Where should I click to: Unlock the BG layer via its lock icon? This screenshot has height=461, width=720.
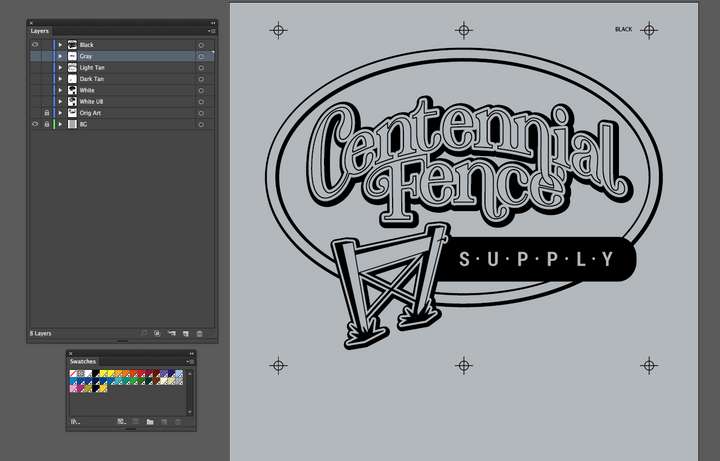pyautogui.click(x=46, y=124)
